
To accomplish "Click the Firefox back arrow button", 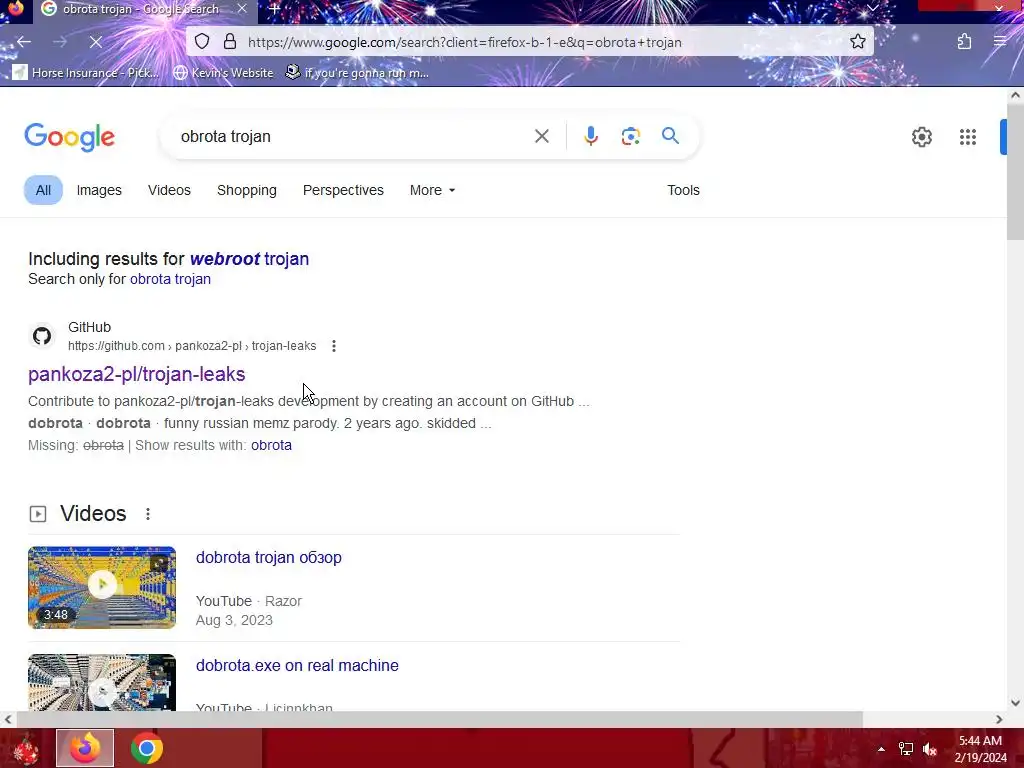I will [x=24, y=42].
